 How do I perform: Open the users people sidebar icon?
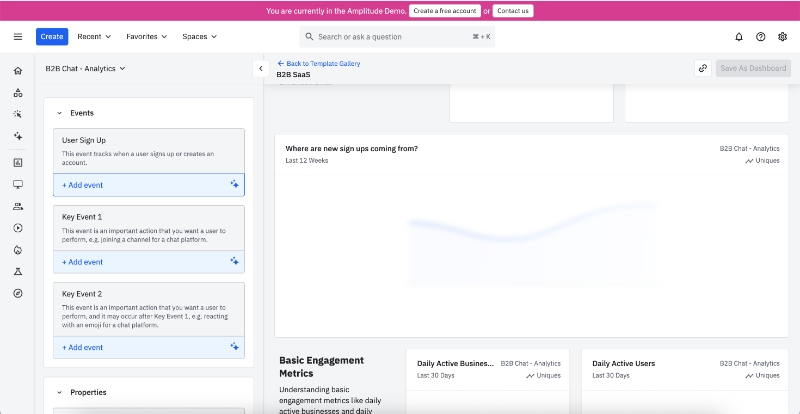[x=18, y=206]
